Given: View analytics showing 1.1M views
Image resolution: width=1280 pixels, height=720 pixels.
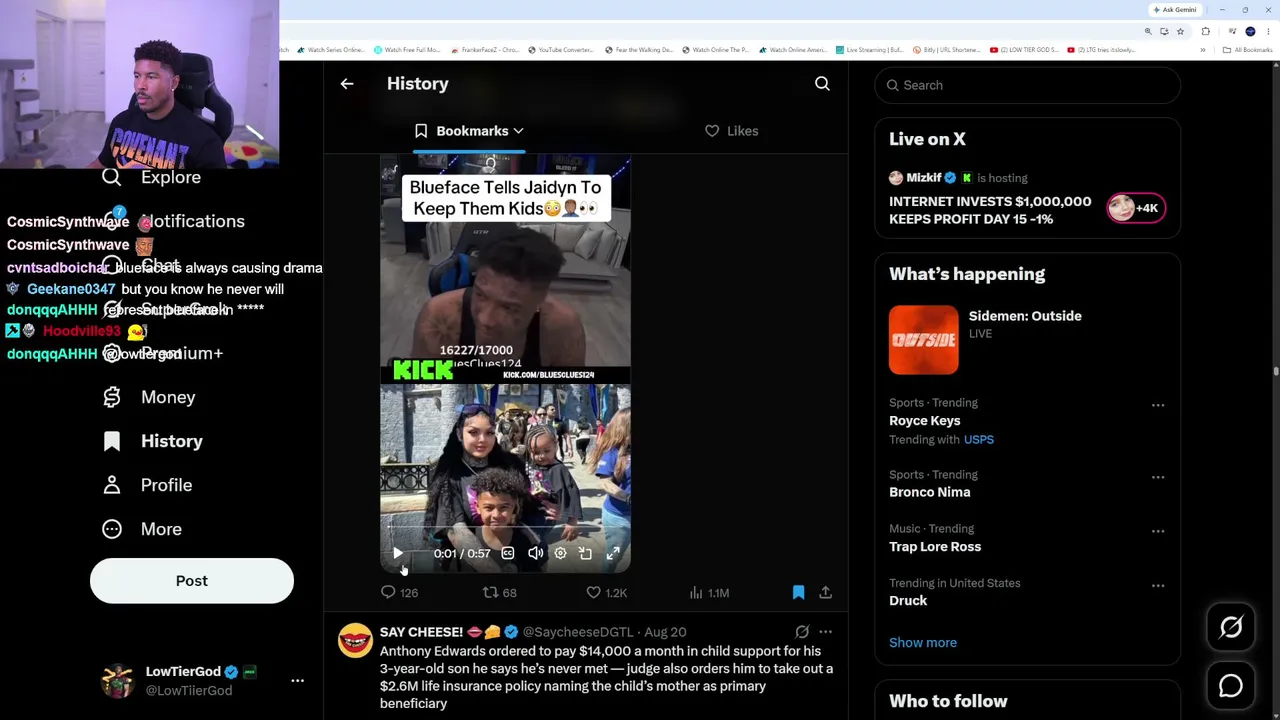Looking at the screenshot, I should (709, 593).
